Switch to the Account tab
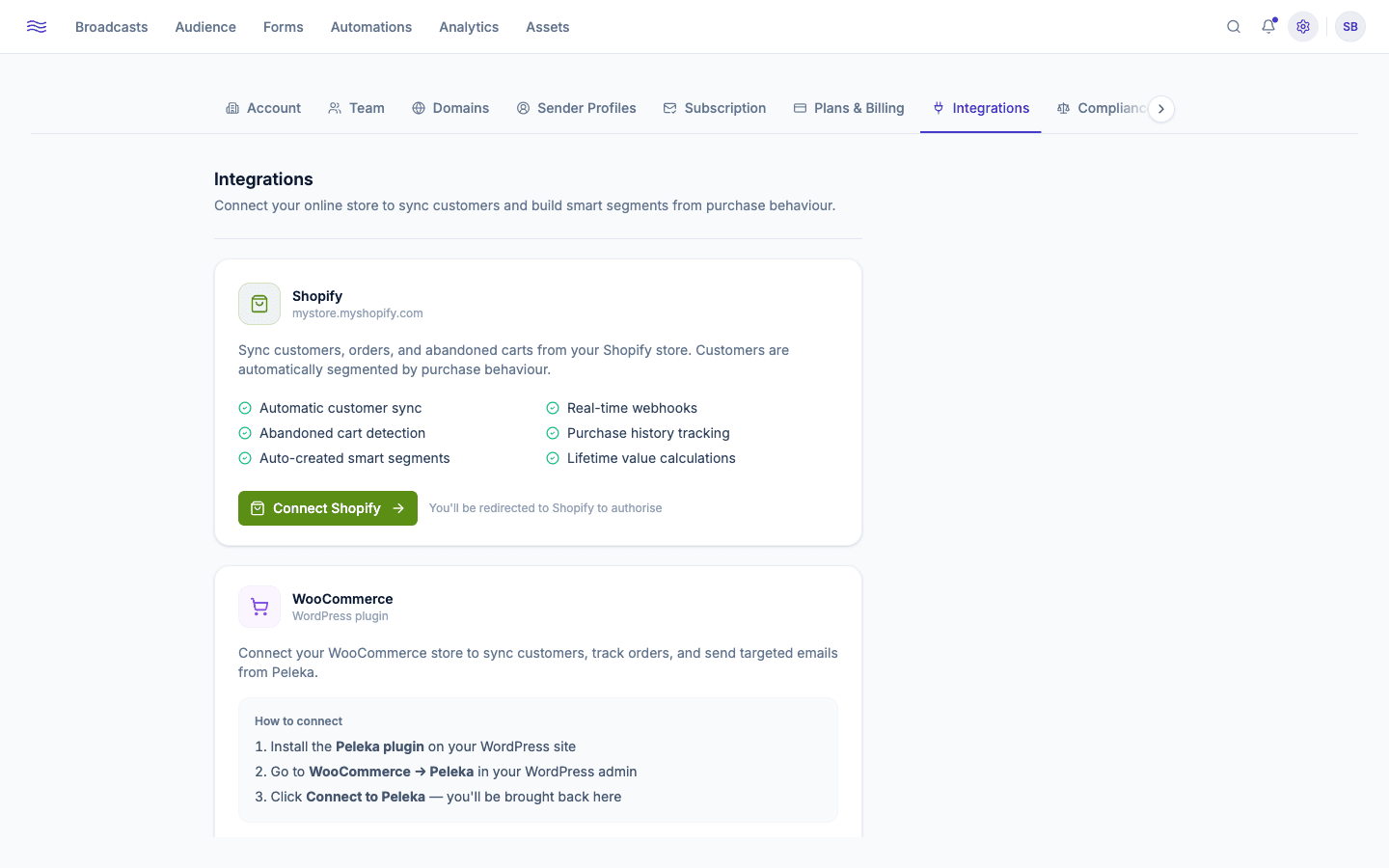Image resolution: width=1389 pixels, height=868 pixels. [x=263, y=108]
